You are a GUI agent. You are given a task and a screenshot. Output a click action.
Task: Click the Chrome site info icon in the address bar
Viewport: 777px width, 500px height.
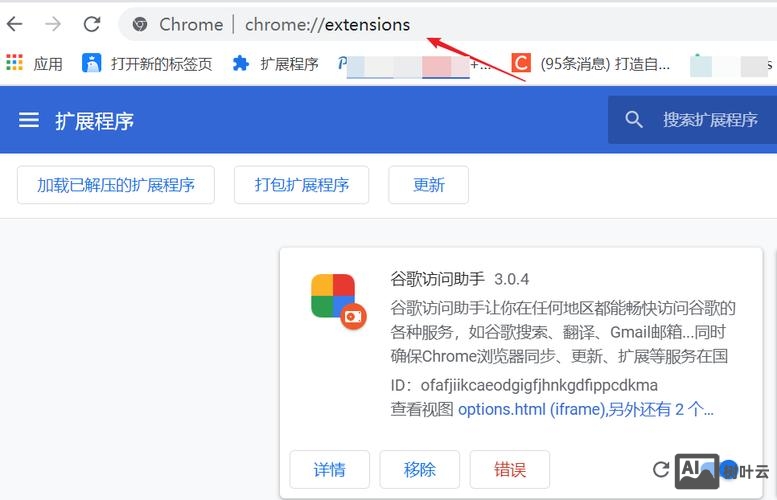coord(140,24)
